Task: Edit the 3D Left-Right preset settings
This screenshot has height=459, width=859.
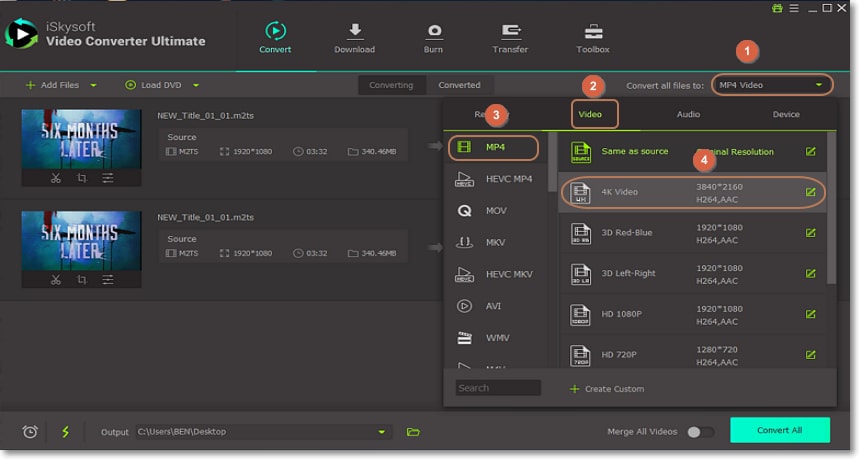Action: tap(810, 273)
